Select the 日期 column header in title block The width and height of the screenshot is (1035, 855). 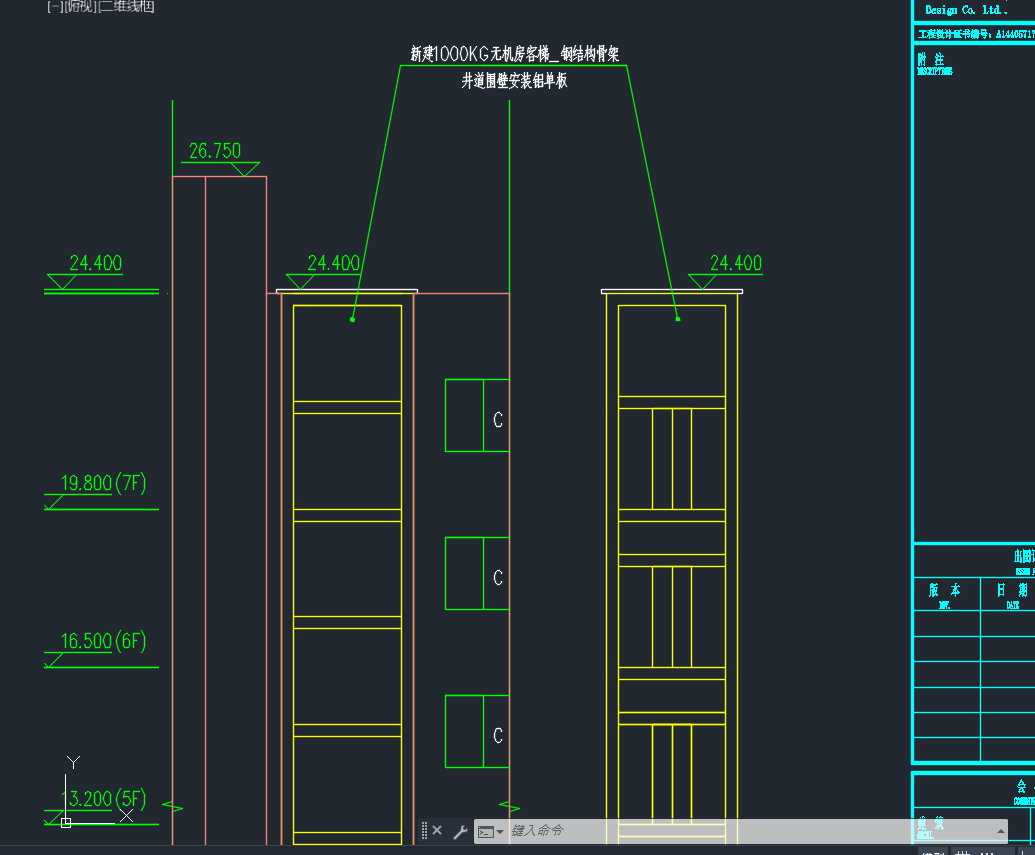click(x=1012, y=590)
